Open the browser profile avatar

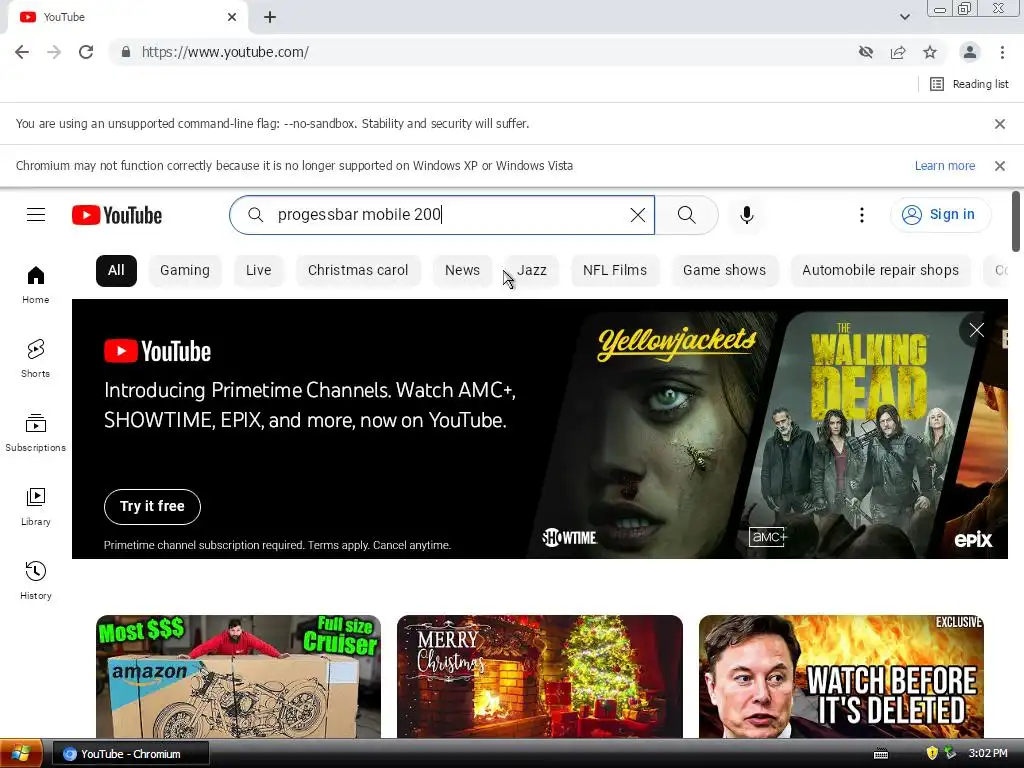(x=970, y=52)
